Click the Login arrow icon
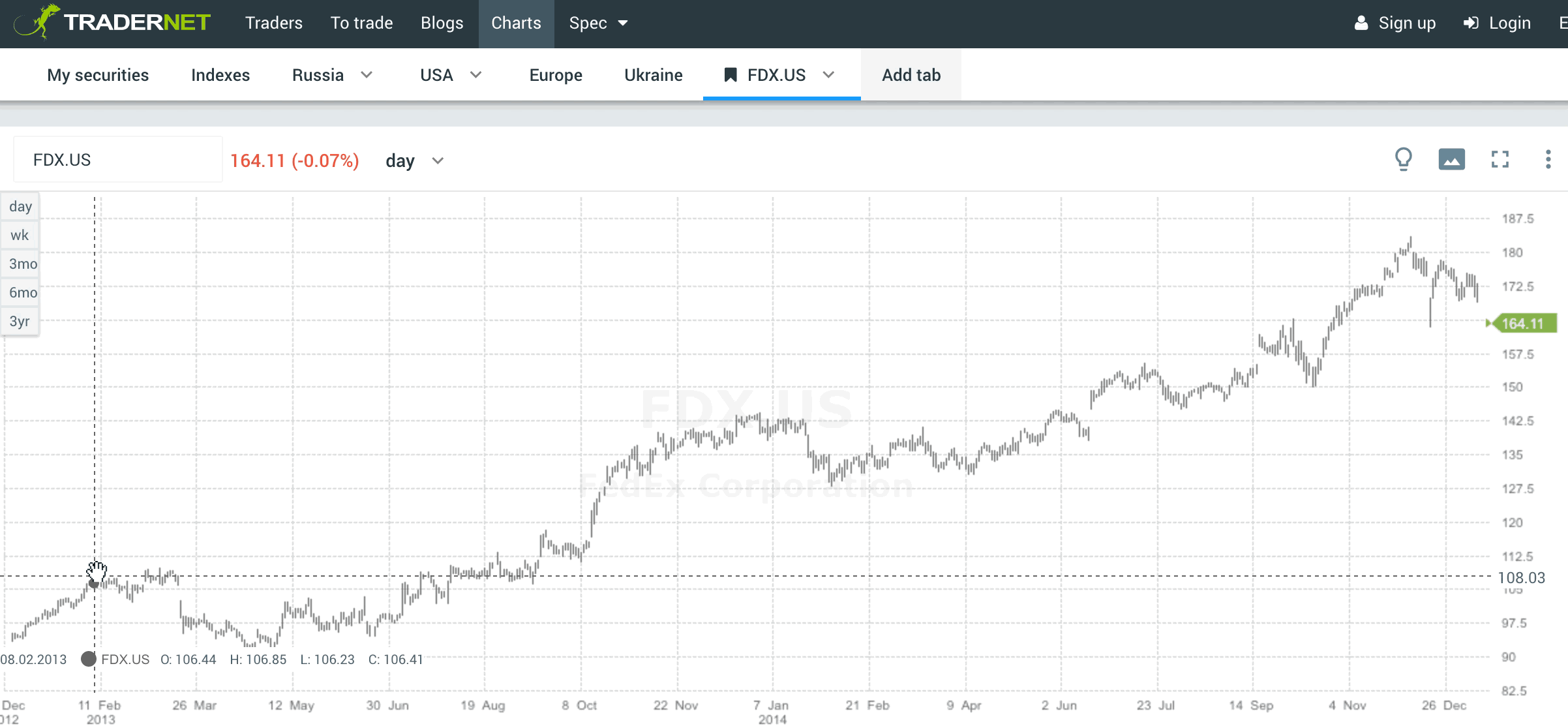 click(x=1471, y=23)
